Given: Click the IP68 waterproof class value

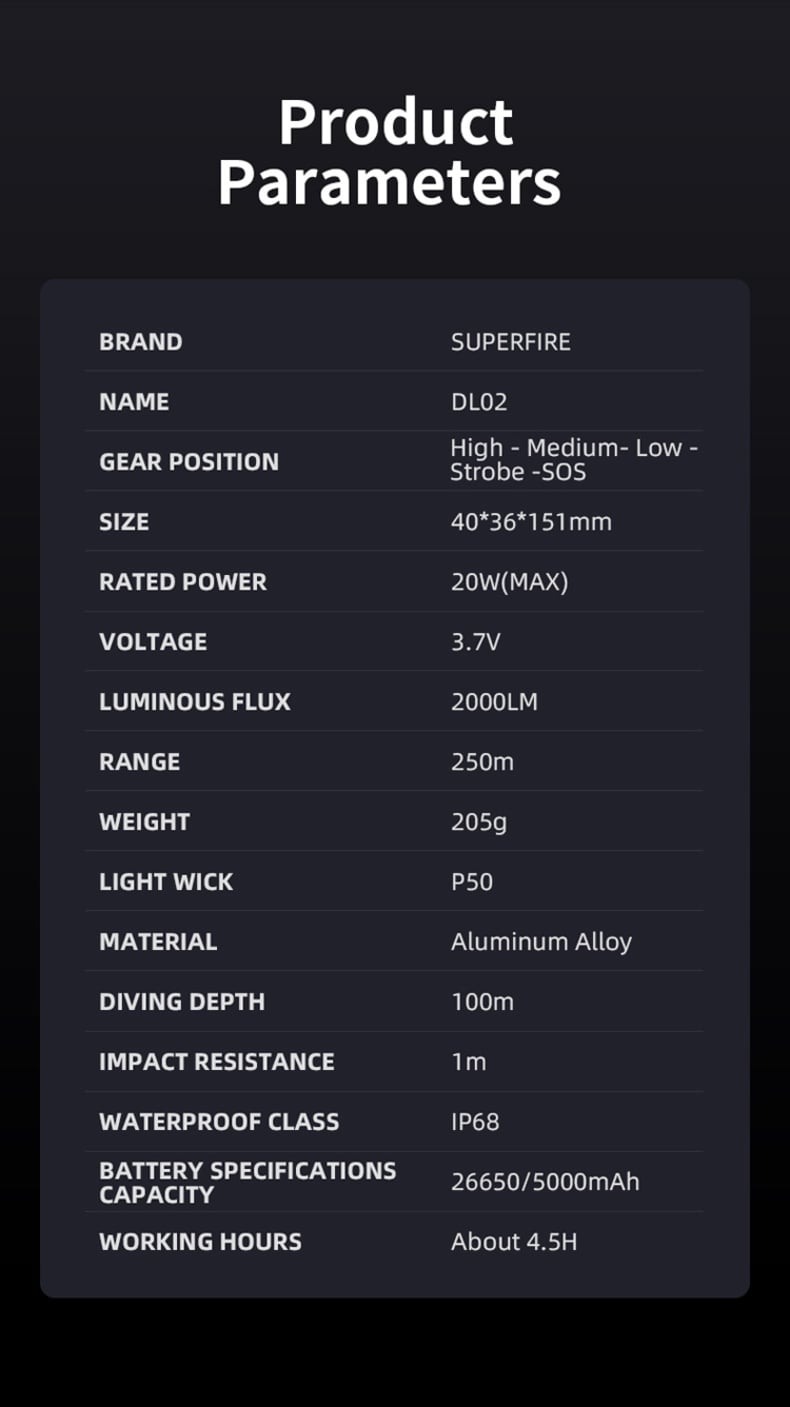Looking at the screenshot, I should (475, 1122).
